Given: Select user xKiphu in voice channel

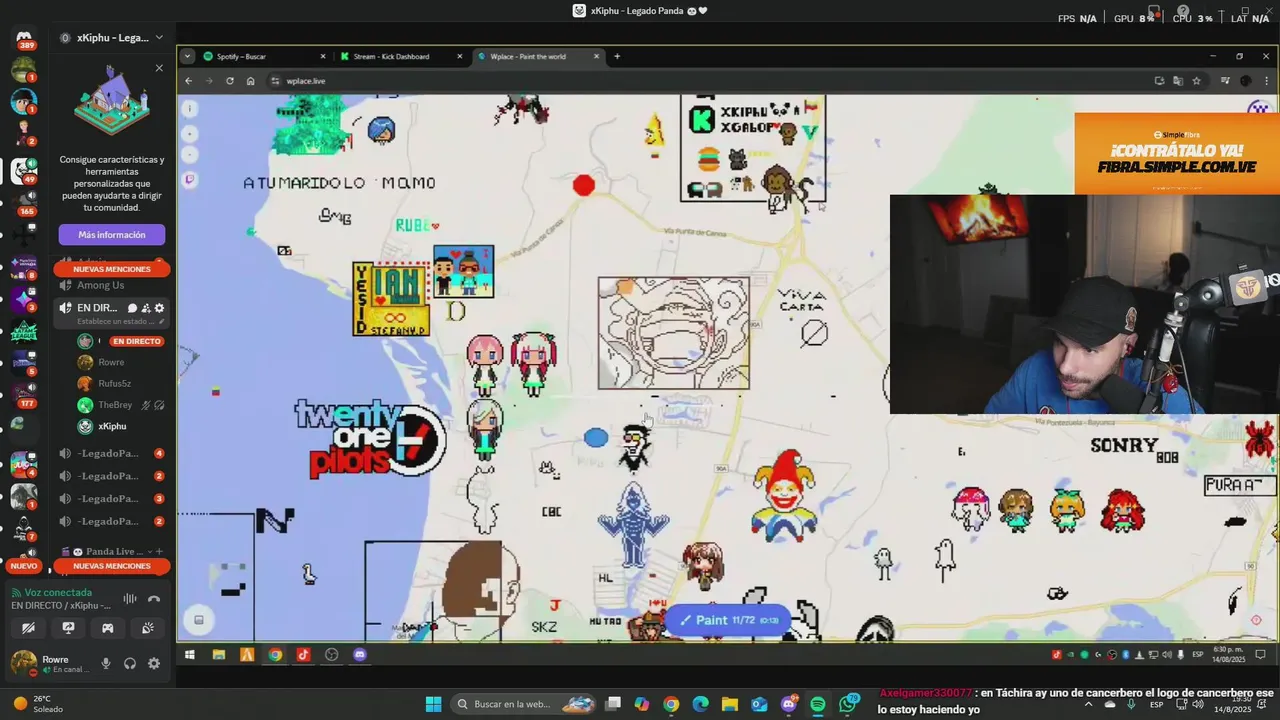Looking at the screenshot, I should click(x=112, y=426).
